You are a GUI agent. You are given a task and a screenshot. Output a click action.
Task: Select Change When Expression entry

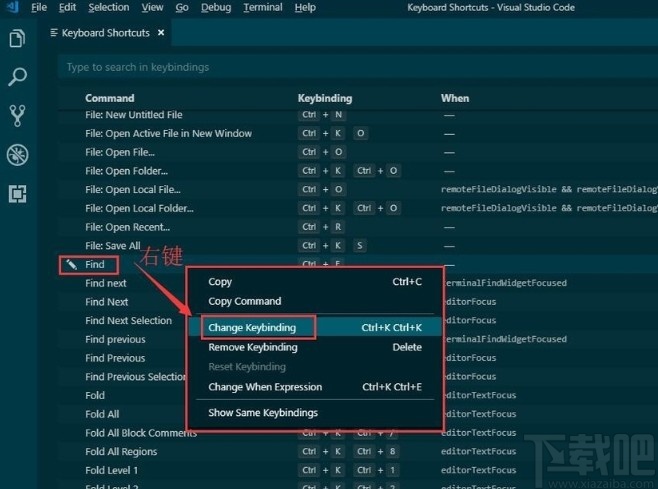315,387
